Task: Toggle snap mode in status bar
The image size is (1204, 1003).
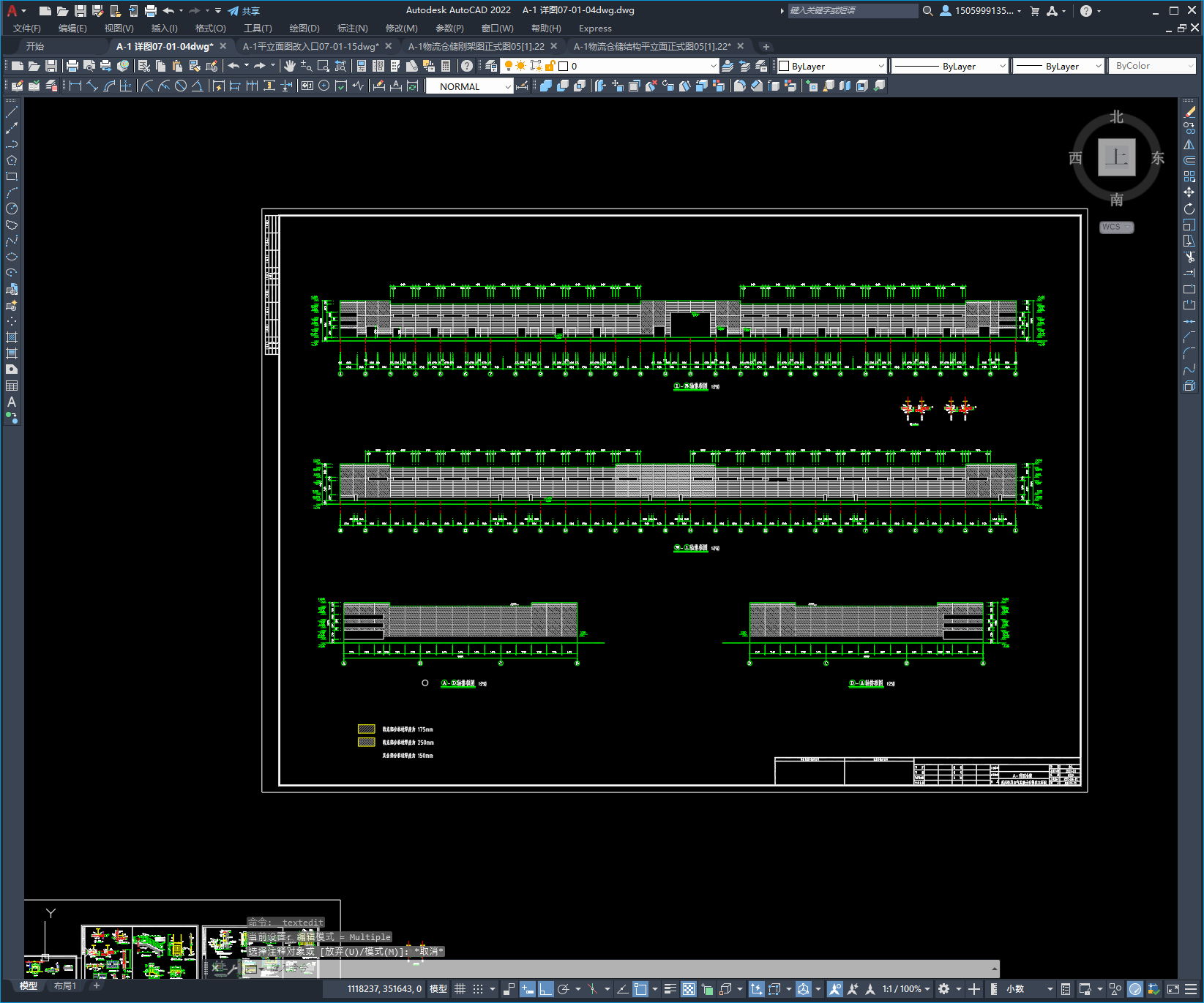Action: pyautogui.click(x=478, y=989)
